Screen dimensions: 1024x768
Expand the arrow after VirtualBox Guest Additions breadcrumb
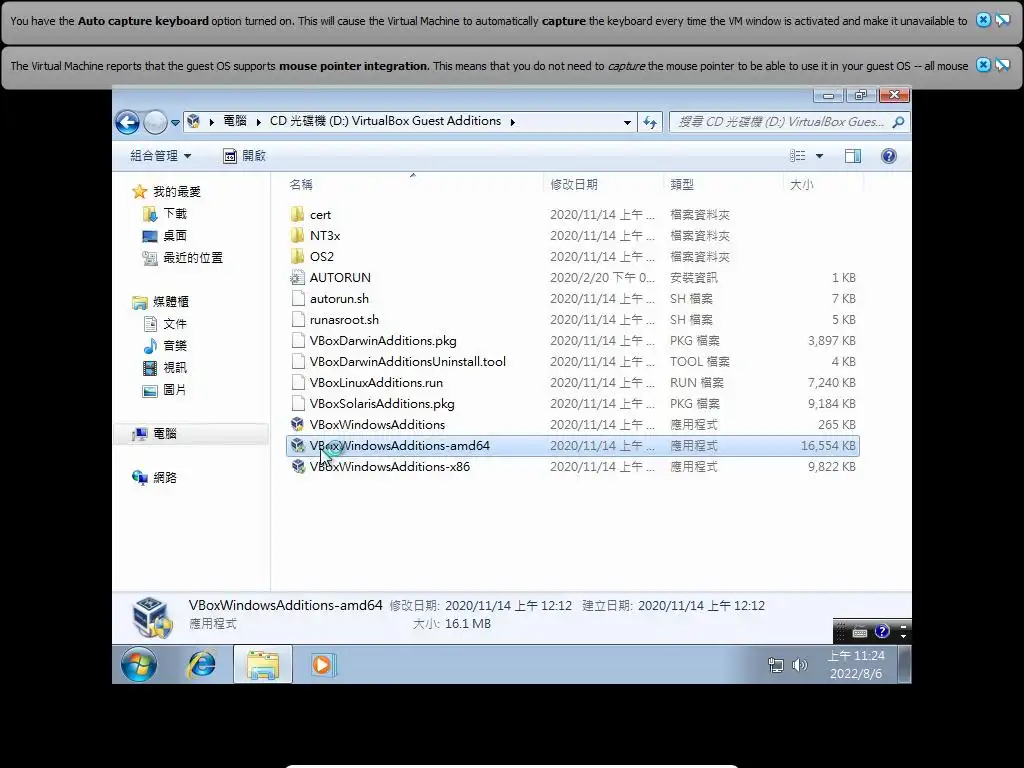(513, 121)
